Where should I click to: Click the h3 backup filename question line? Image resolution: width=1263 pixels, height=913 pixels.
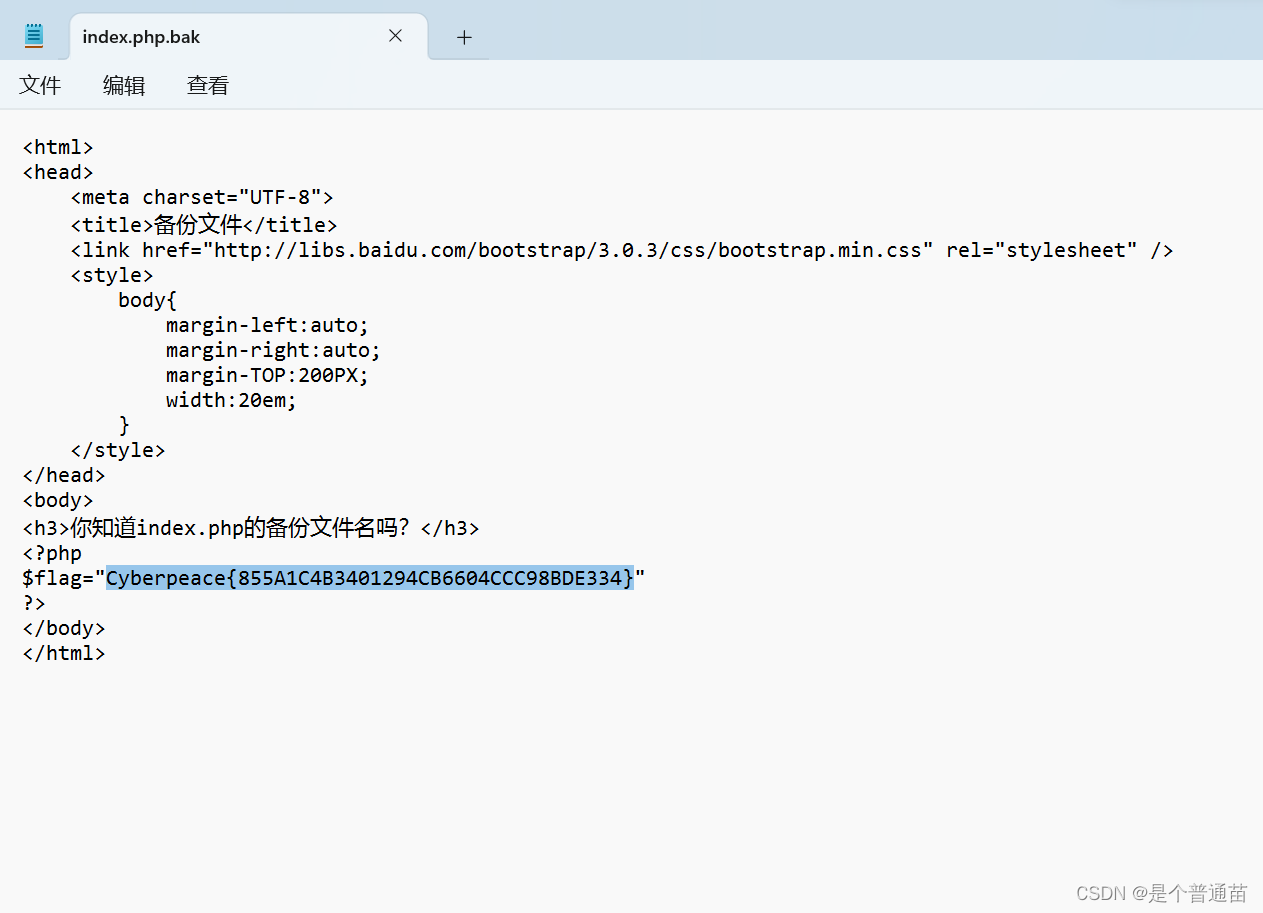(250, 527)
